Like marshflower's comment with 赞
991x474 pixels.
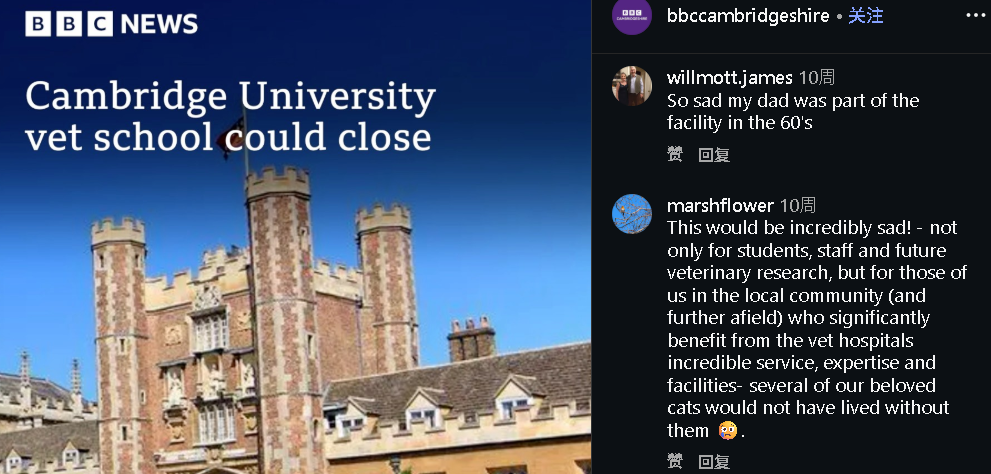click(x=675, y=462)
